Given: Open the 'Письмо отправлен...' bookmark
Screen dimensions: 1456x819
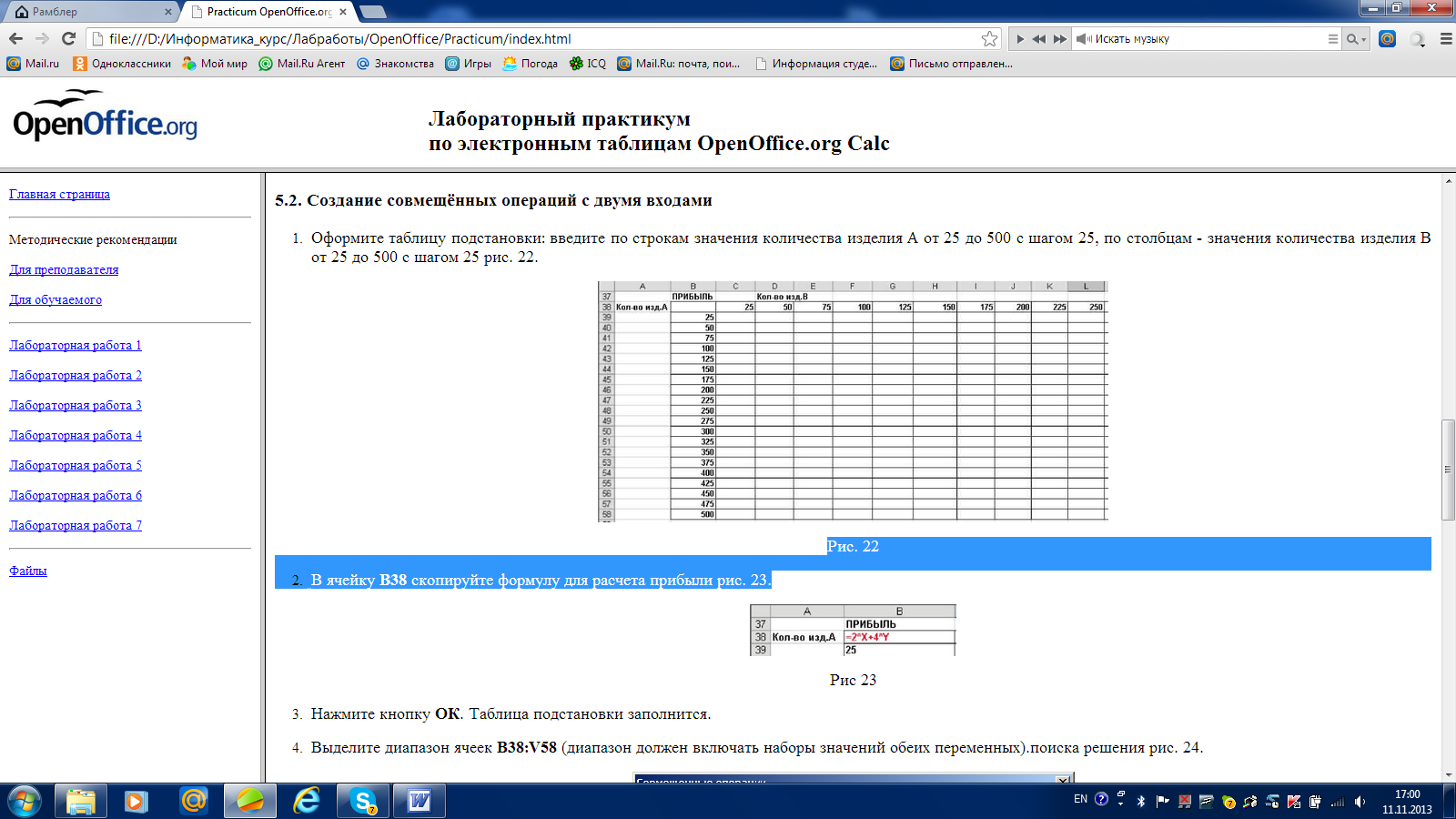Looking at the screenshot, I should (x=951, y=64).
